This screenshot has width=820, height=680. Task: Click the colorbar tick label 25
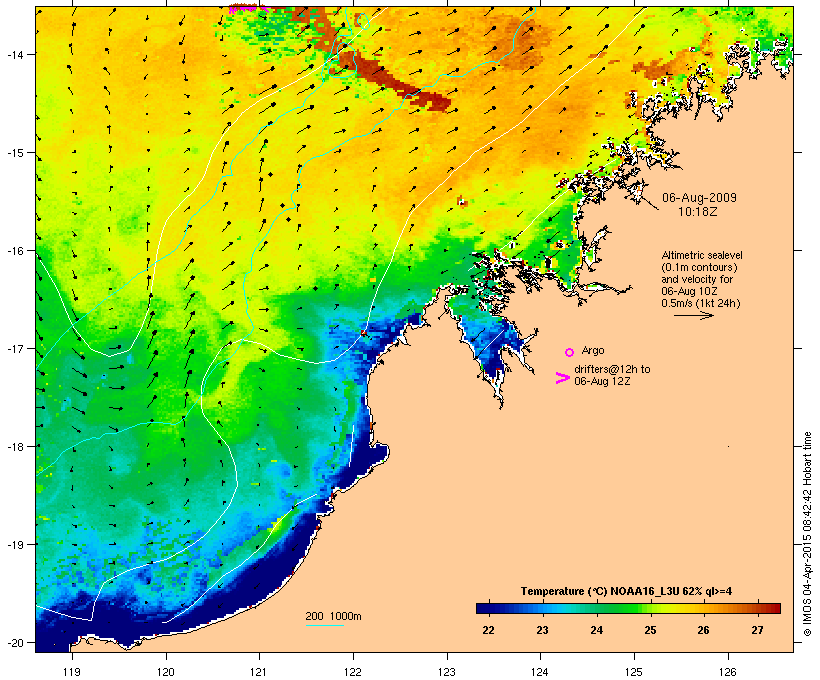(650, 630)
